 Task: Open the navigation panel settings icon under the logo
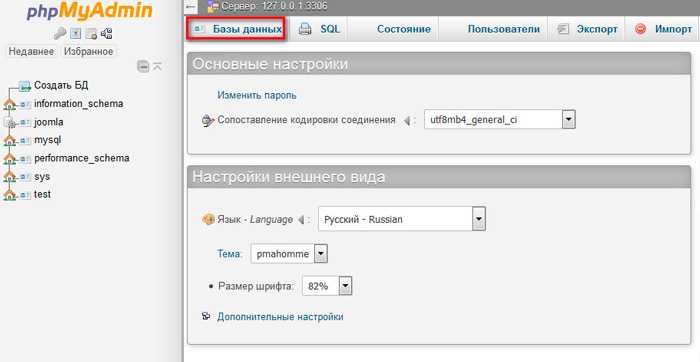click(x=91, y=33)
